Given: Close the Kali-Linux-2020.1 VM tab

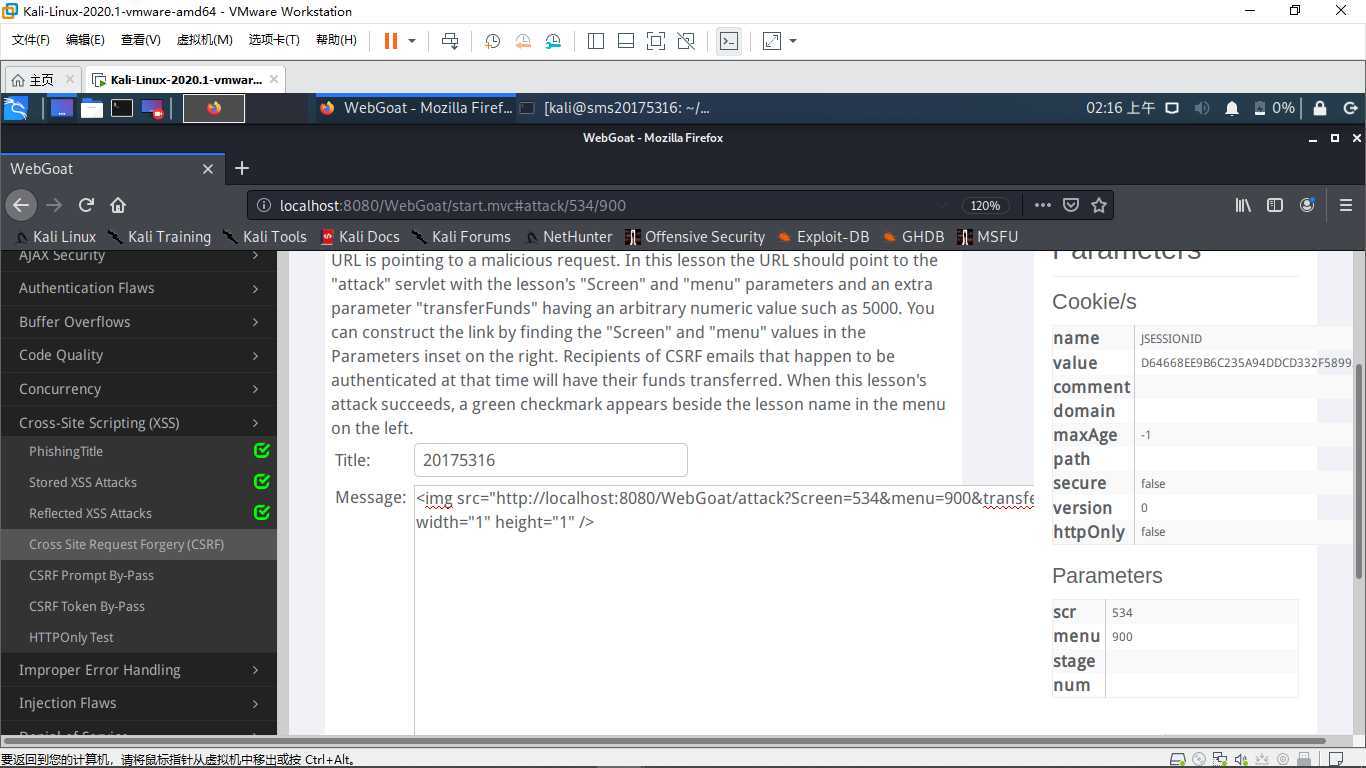Looking at the screenshot, I should 274,78.
